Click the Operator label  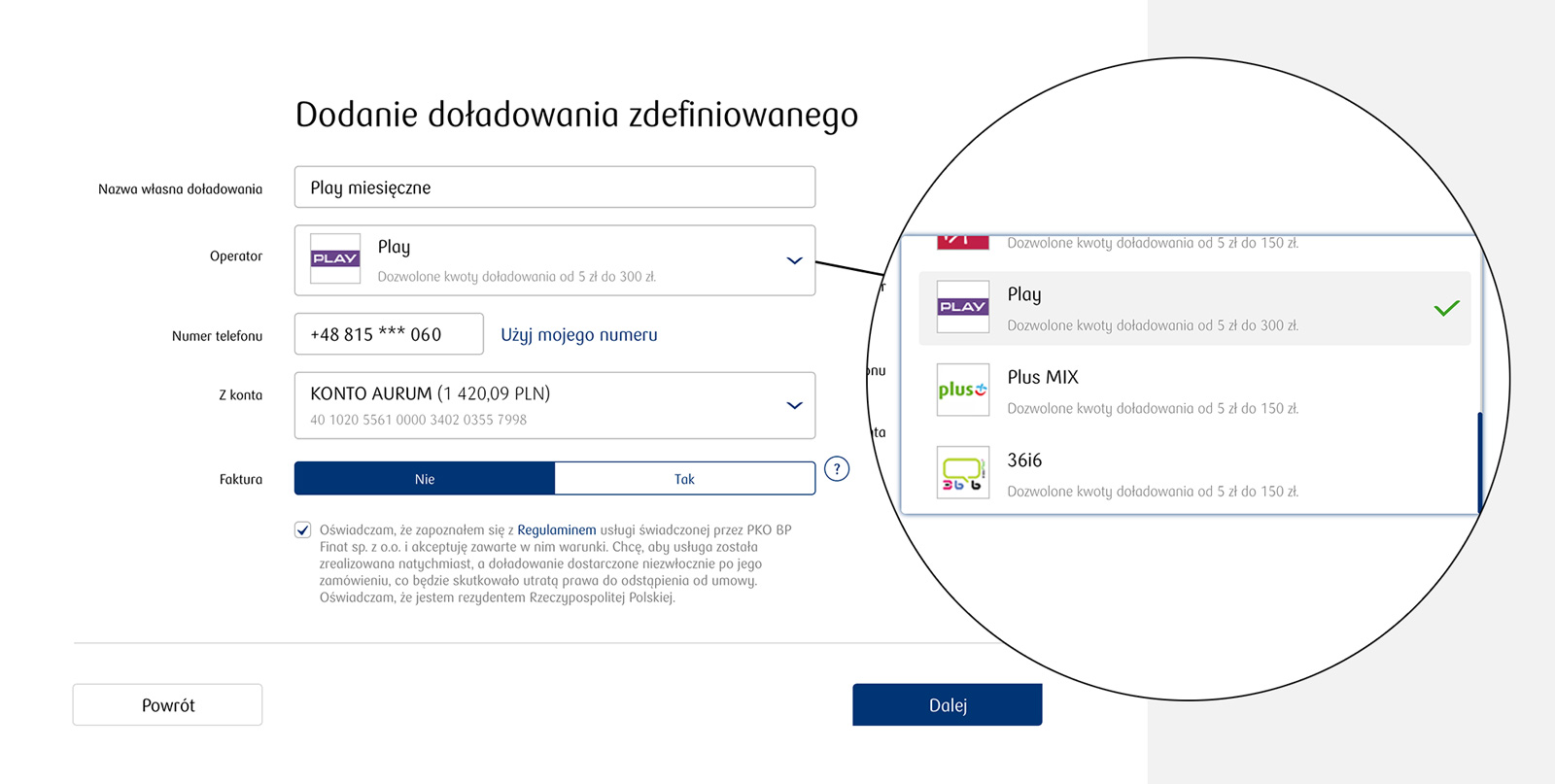point(236,256)
